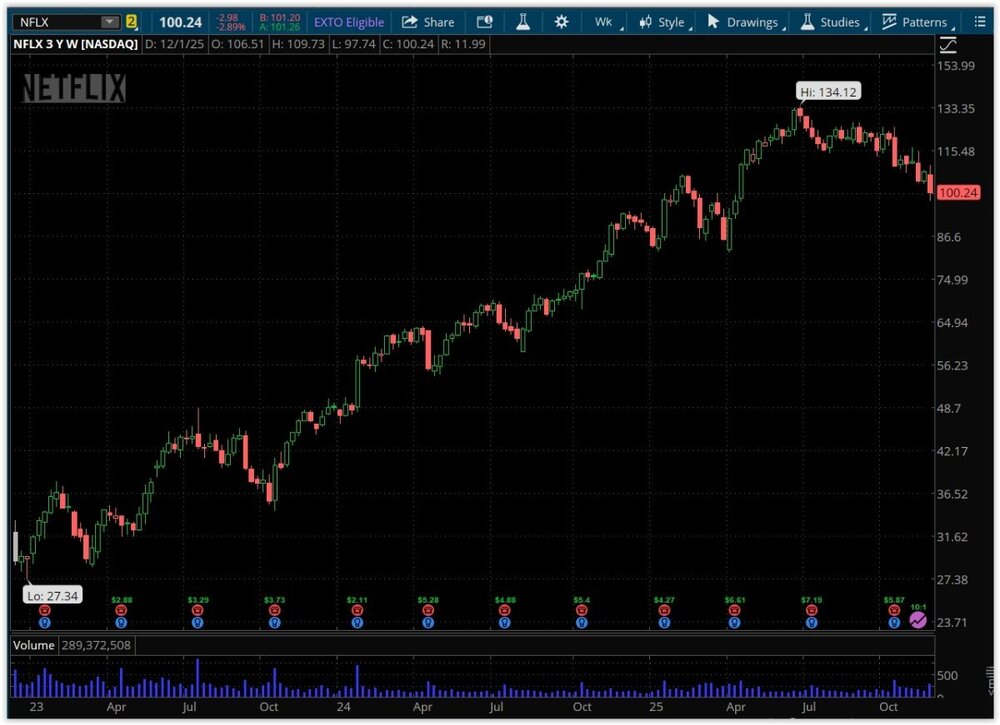Open the Studies menu
The width and height of the screenshot is (1000, 725).
(x=830, y=22)
